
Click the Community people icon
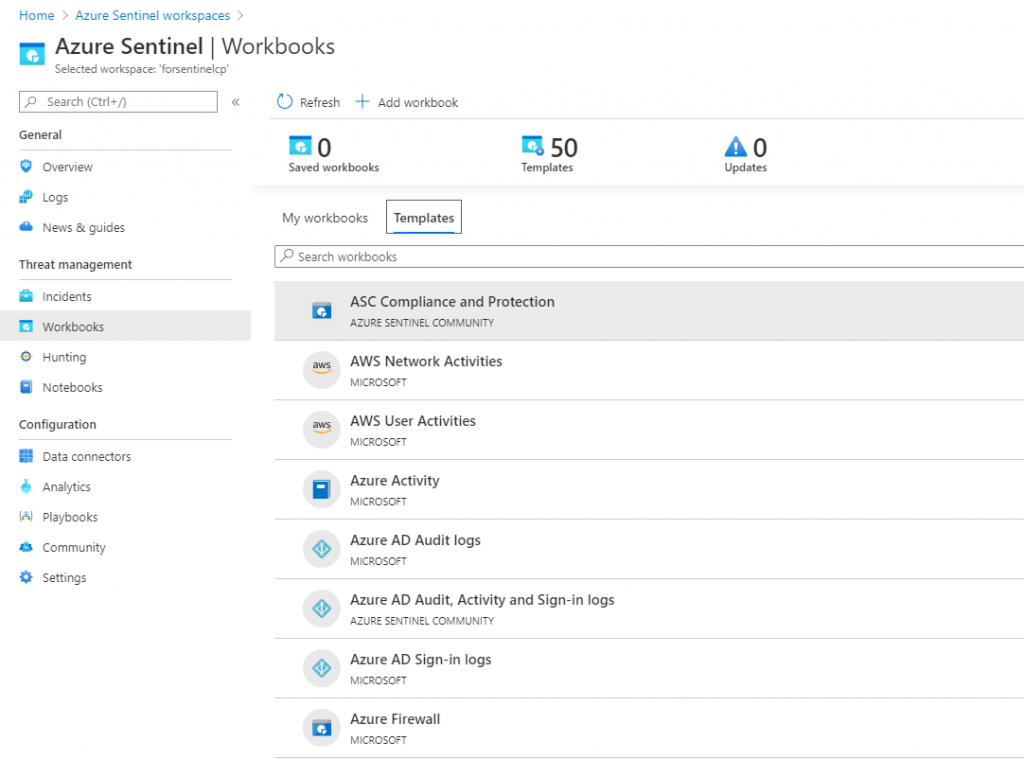(x=26, y=547)
